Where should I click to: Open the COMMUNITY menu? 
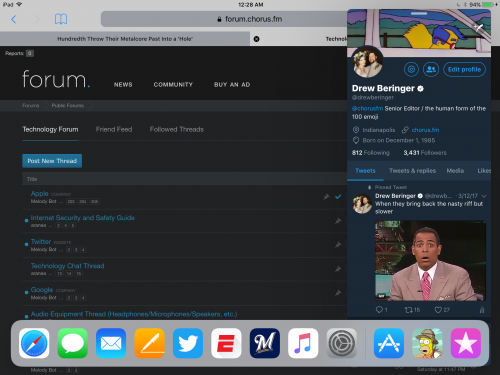[x=173, y=85]
